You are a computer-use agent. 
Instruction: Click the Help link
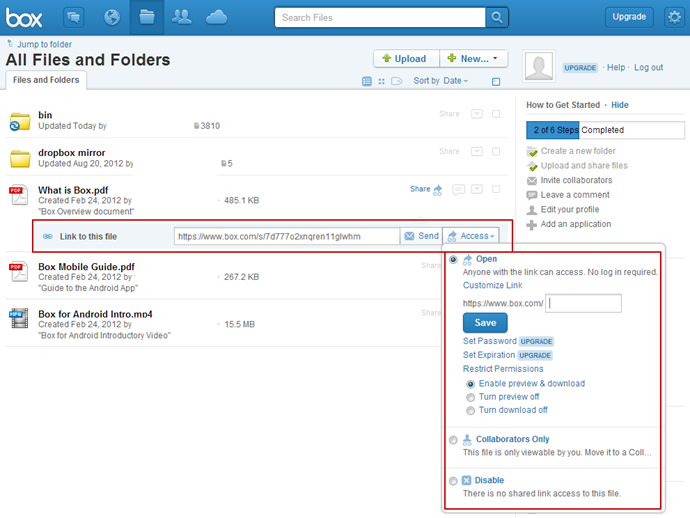click(616, 67)
